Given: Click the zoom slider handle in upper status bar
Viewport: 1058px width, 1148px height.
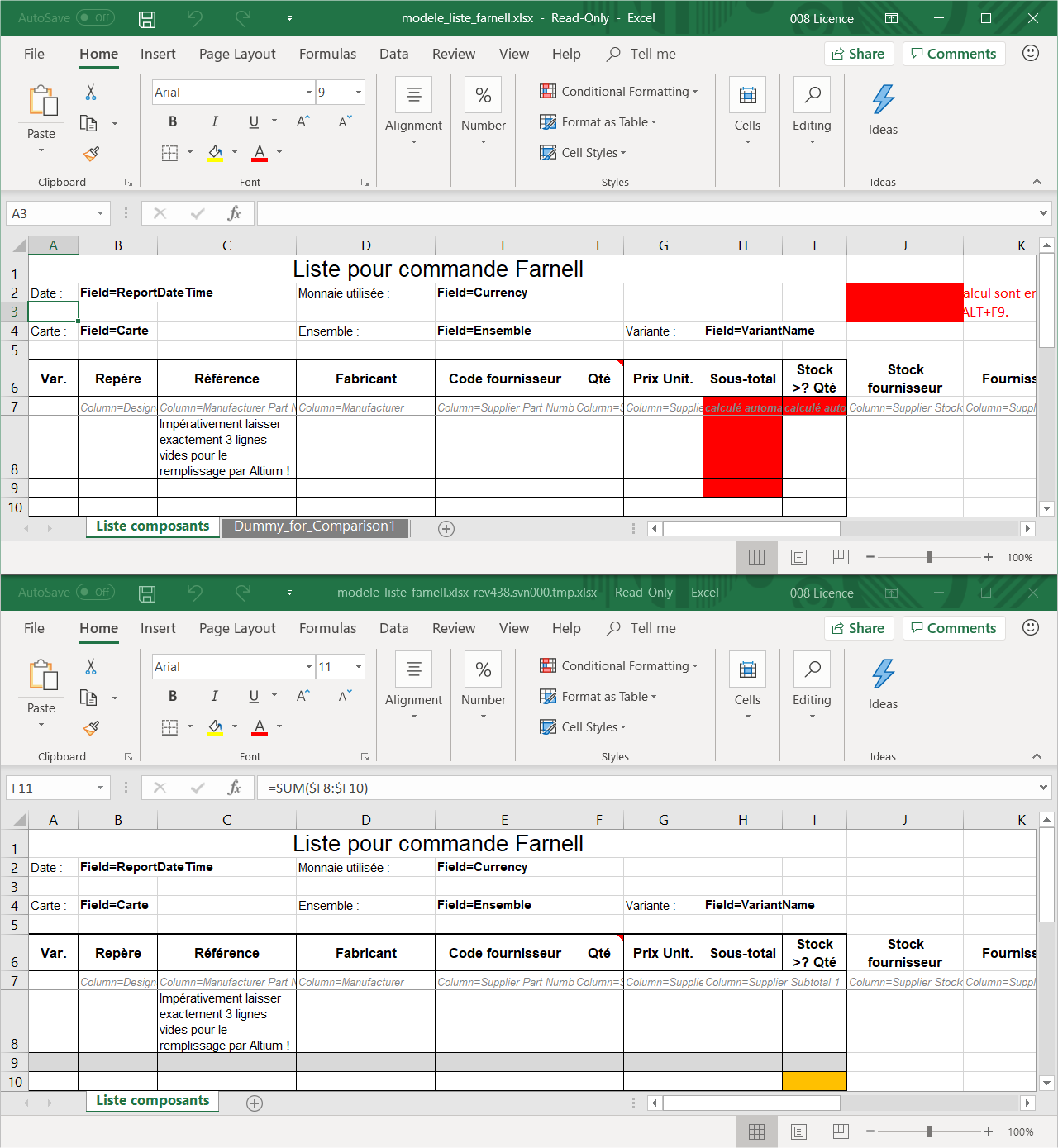Looking at the screenshot, I should pyautogui.click(x=930, y=557).
